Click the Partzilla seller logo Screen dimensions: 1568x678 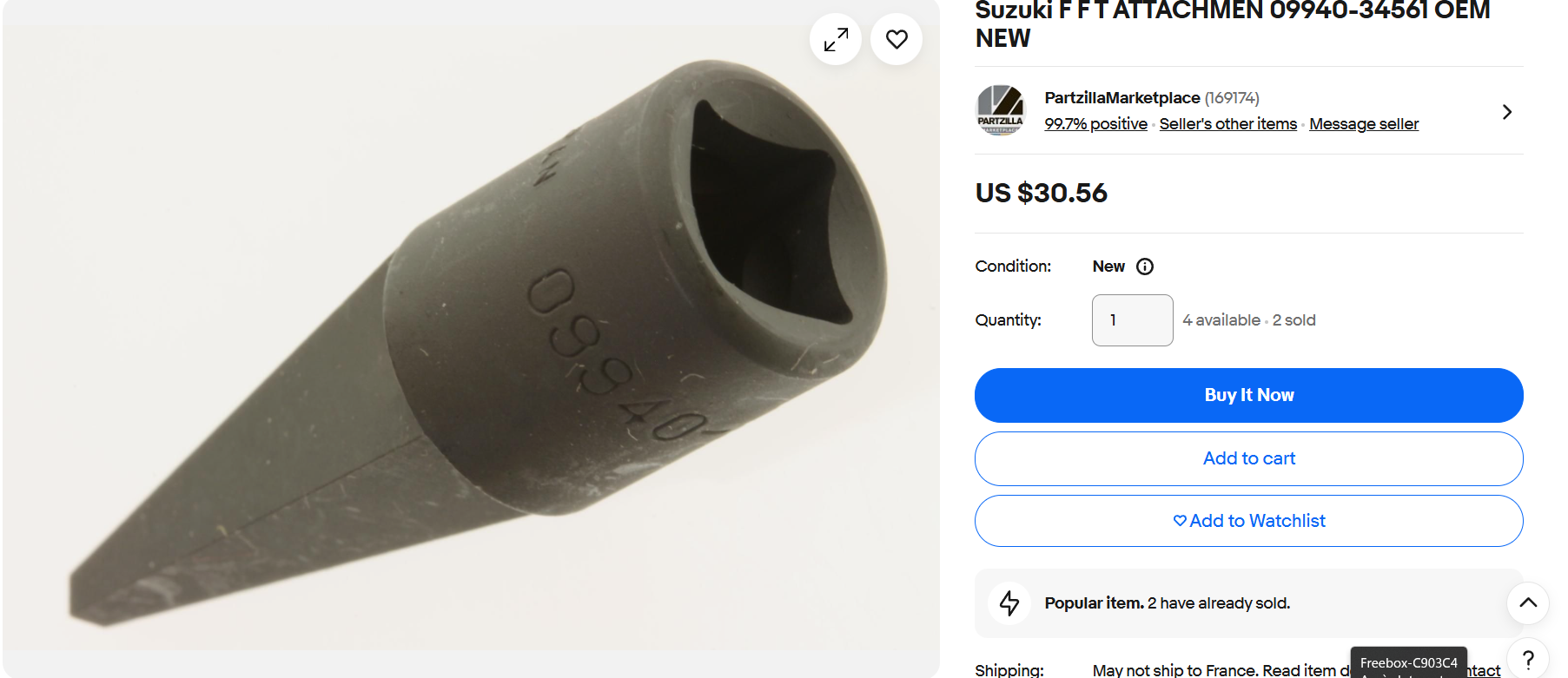(1001, 110)
